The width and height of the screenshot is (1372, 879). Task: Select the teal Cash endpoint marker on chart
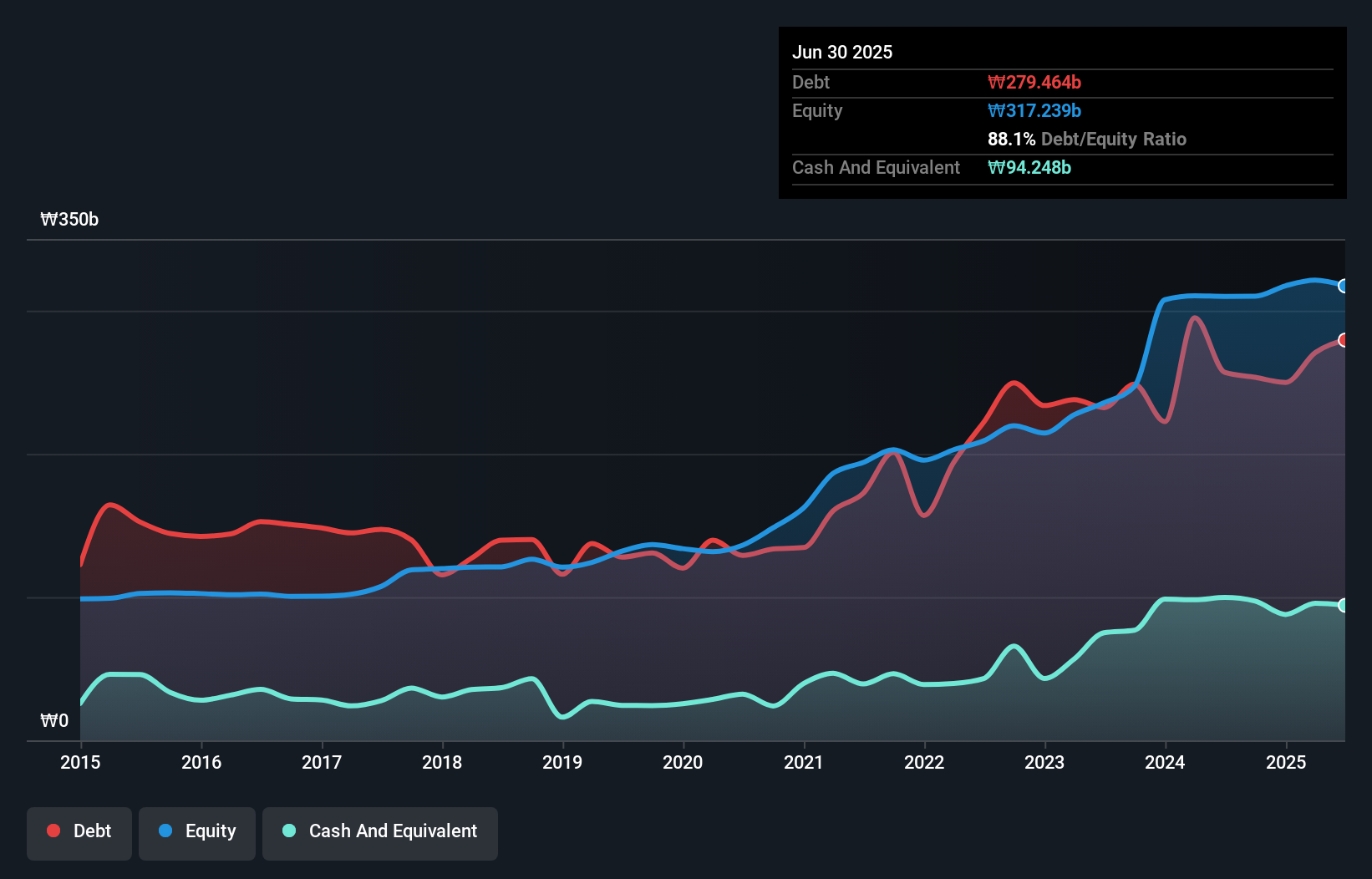click(1344, 604)
